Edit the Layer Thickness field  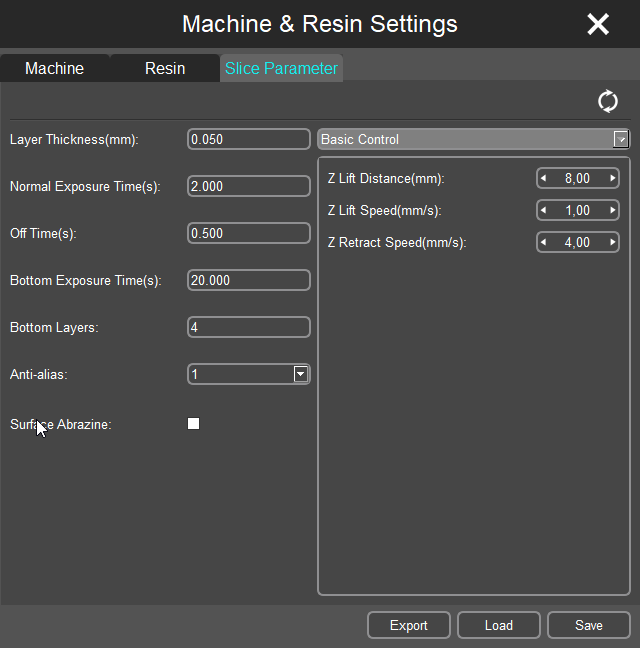[249, 139]
